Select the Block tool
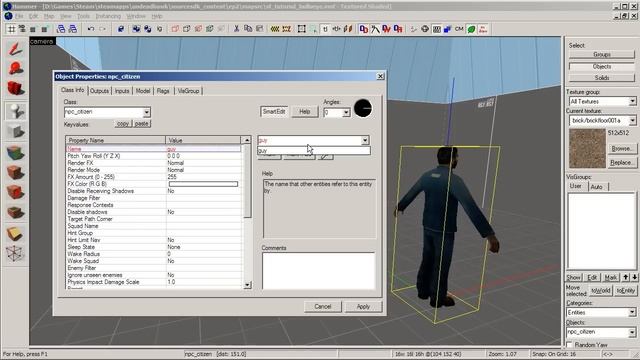The image size is (640, 360). pyautogui.click(x=16, y=131)
